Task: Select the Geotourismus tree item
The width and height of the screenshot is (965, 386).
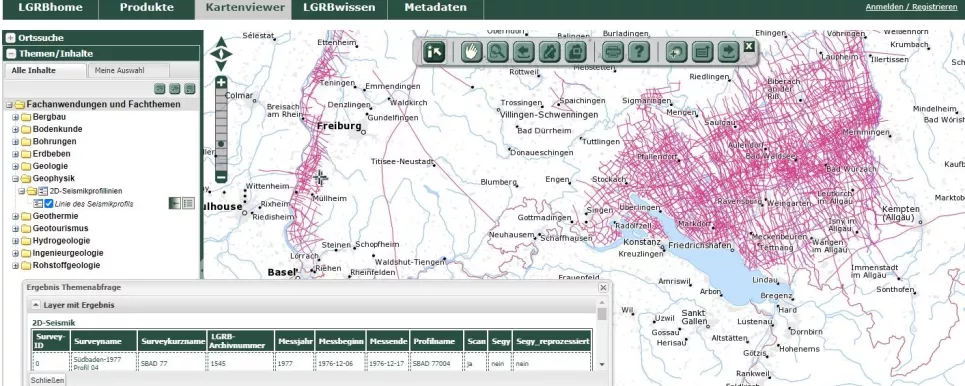Action: (x=60, y=228)
